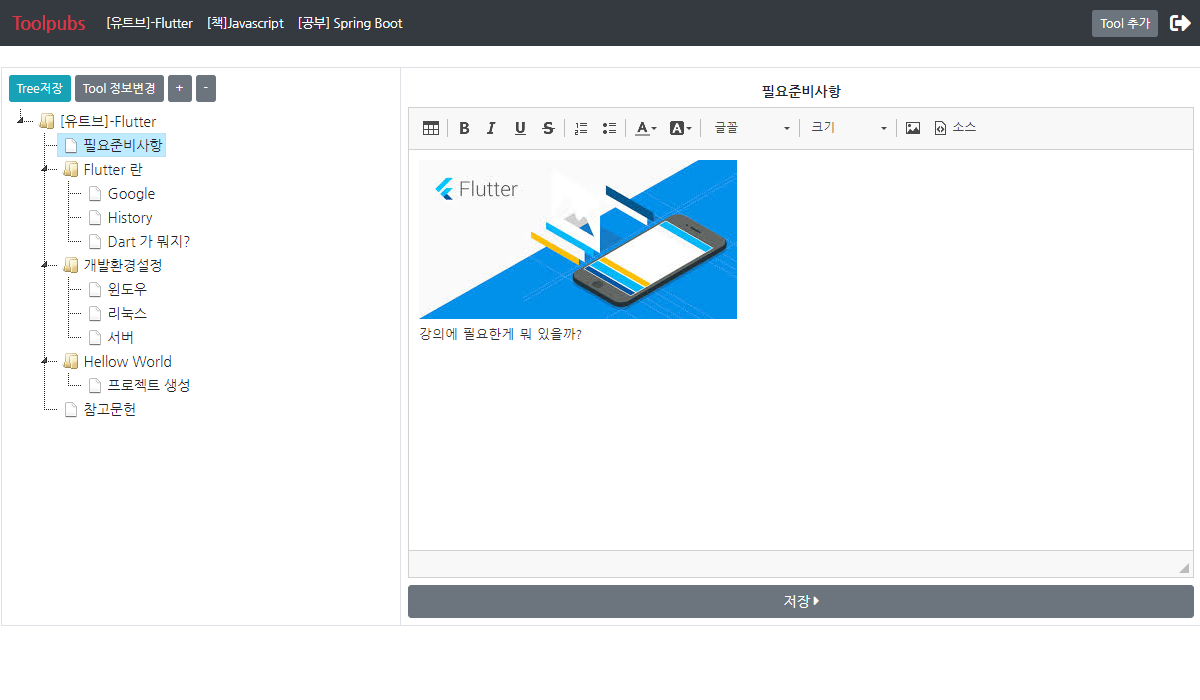Select the 프로젝트 생성 tree item

point(149,386)
